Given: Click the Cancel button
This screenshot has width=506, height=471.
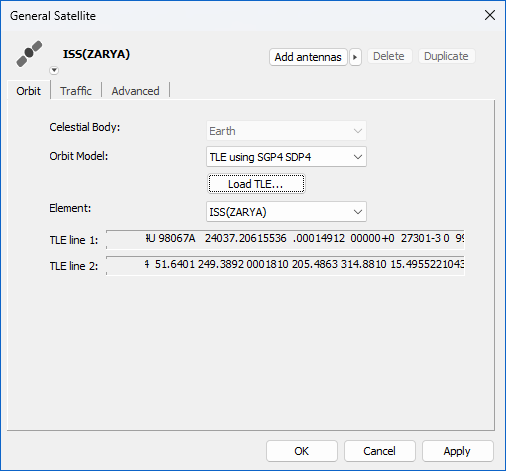Looking at the screenshot, I should (x=380, y=451).
